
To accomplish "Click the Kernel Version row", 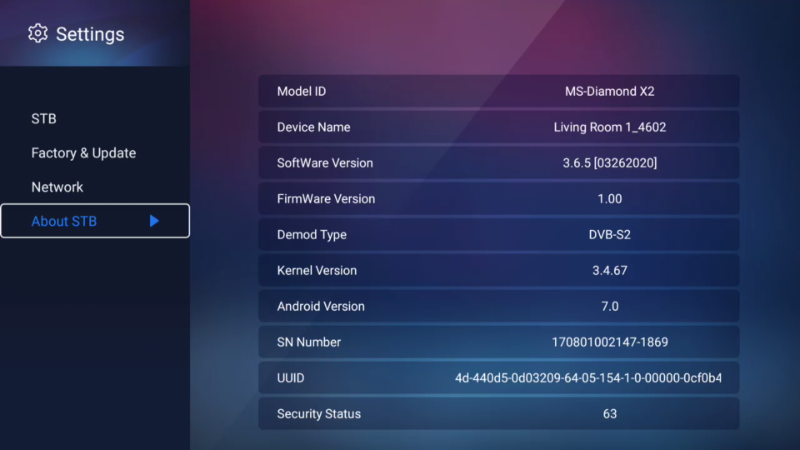I will tap(498, 271).
